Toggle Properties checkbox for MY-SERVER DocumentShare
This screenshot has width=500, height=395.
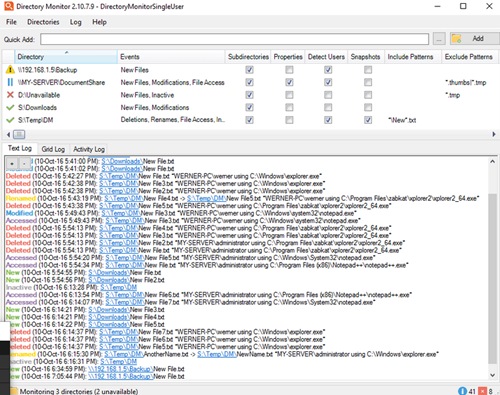click(x=289, y=82)
